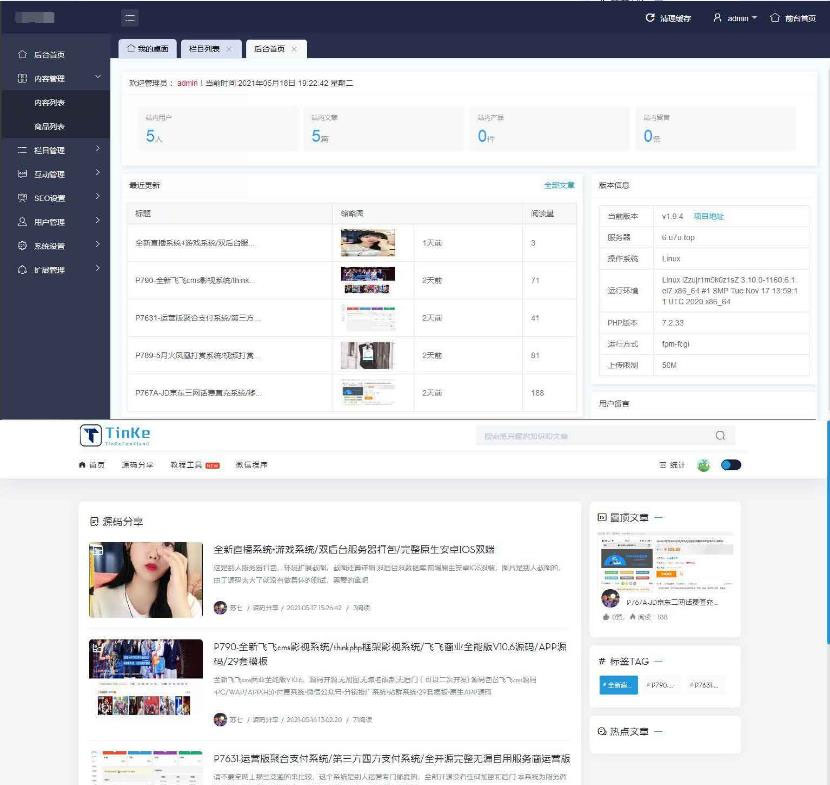Click the hamburger icon to collapse the sidebar
Image resolution: width=830 pixels, height=785 pixels.
coord(128,17)
